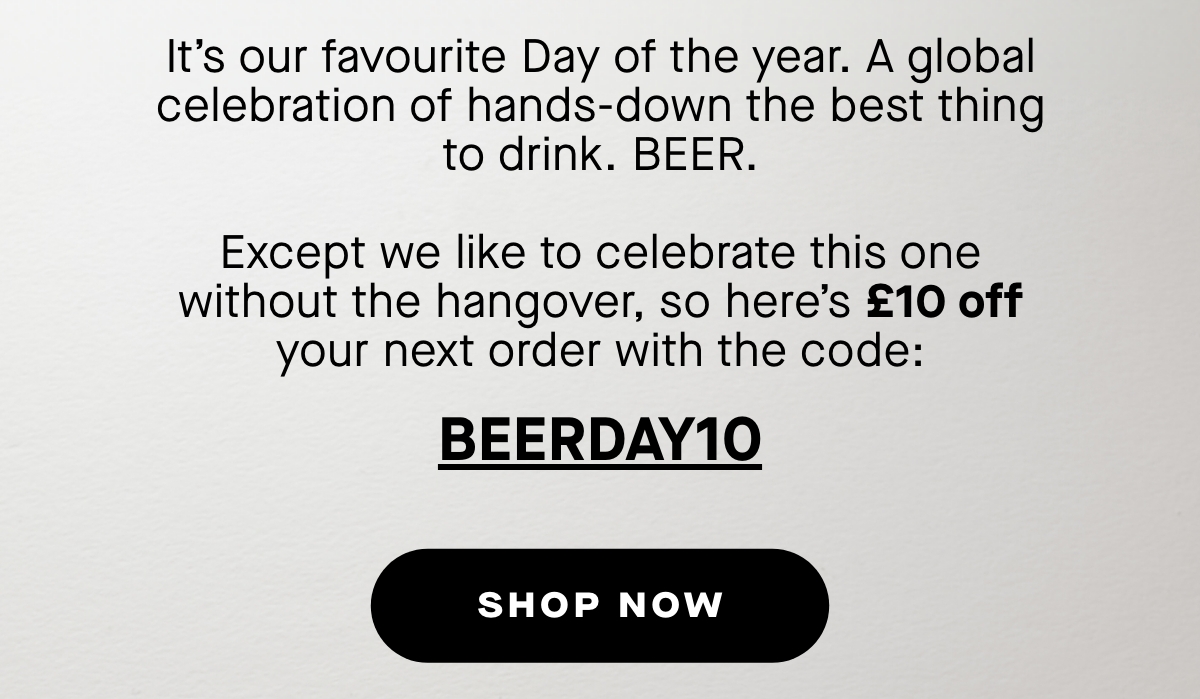Click the line "celebration of hands-down the best thing"

[x=600, y=107]
